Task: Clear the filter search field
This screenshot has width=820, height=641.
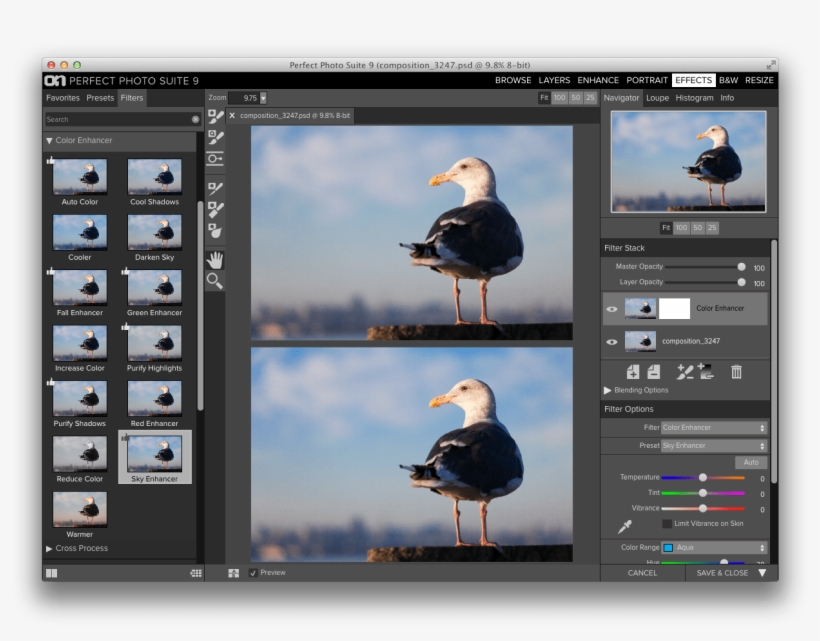Action: pyautogui.click(x=195, y=119)
